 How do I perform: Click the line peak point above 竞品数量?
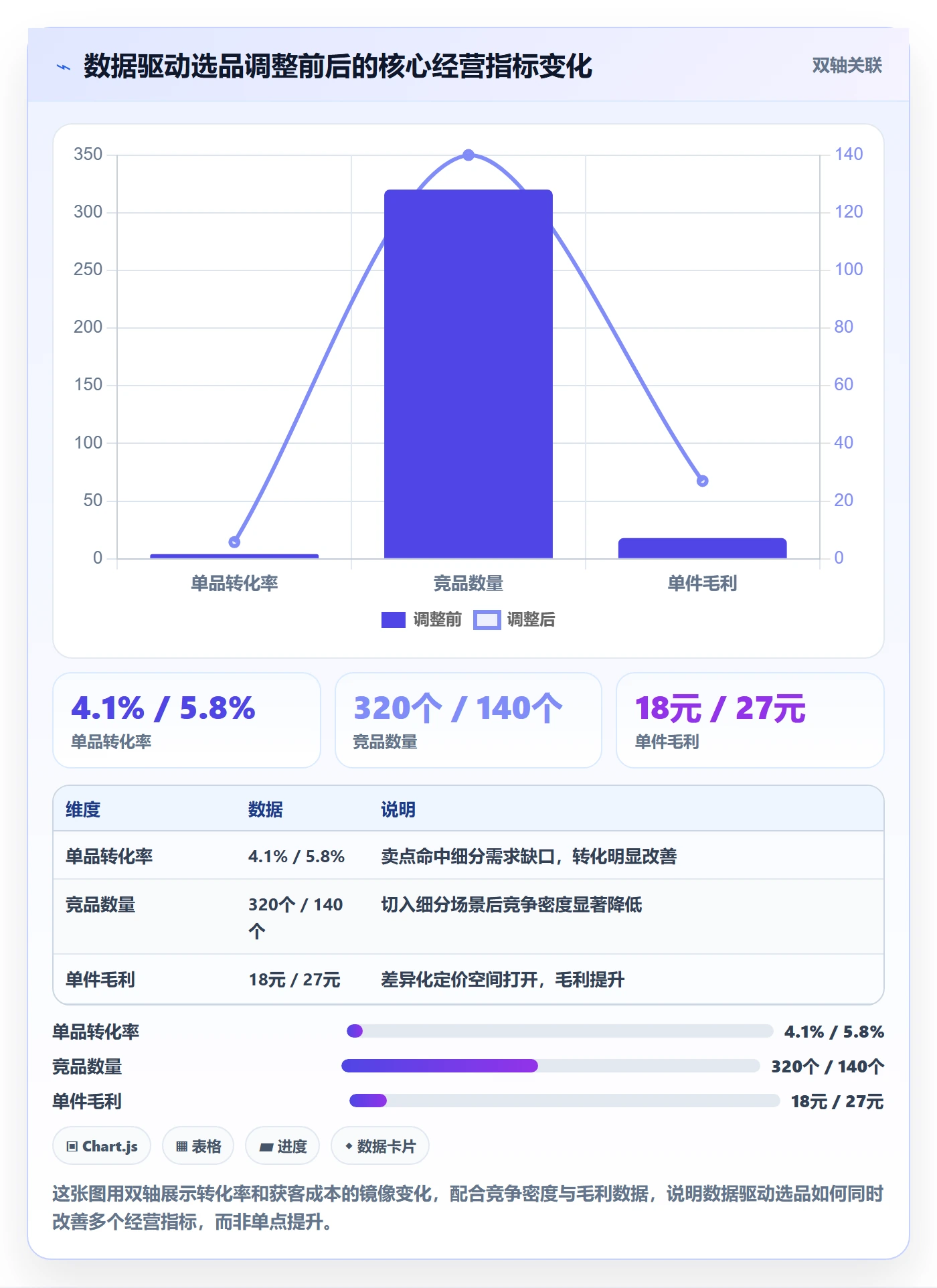click(468, 155)
